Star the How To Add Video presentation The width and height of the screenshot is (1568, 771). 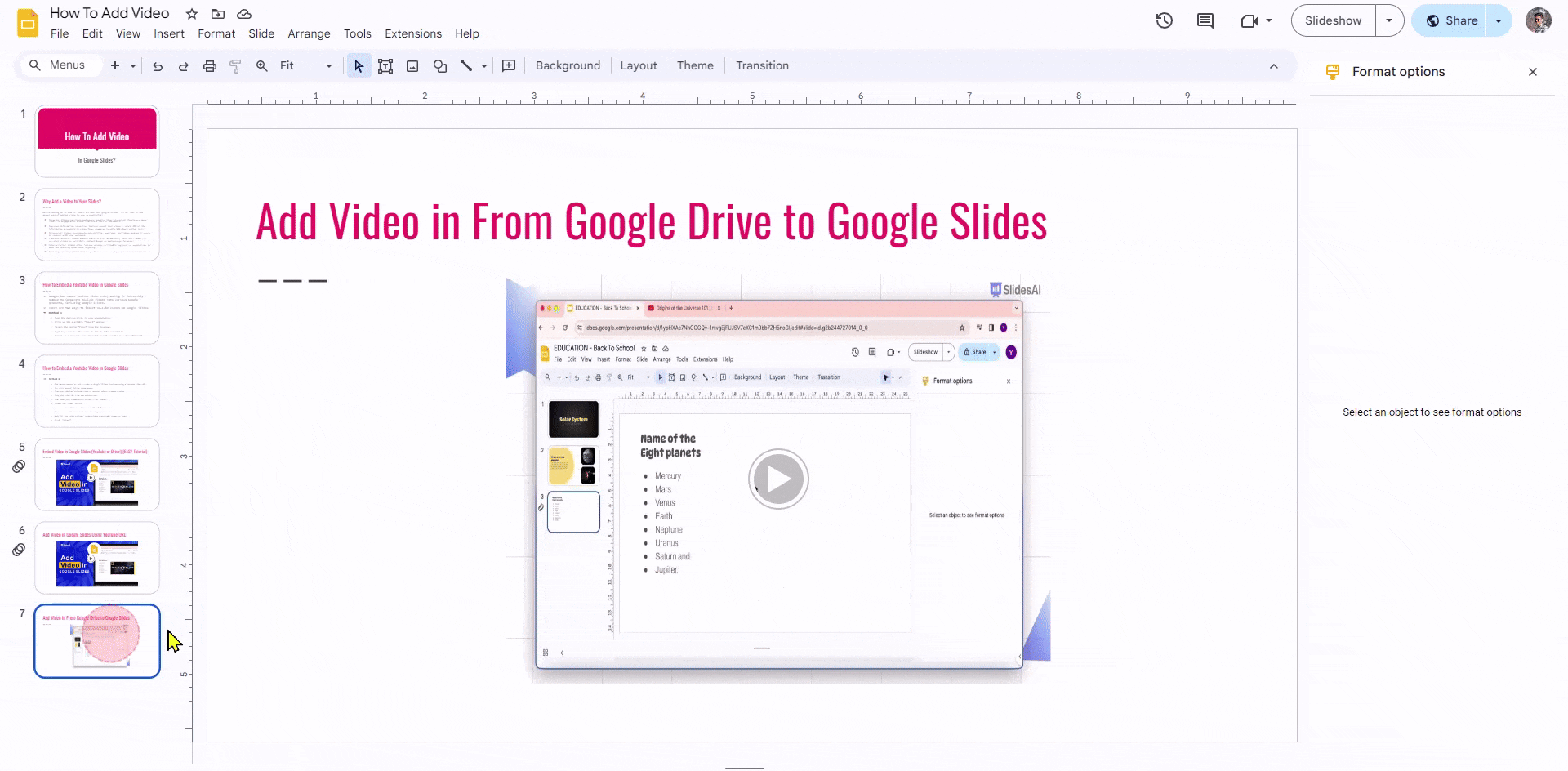point(192,14)
